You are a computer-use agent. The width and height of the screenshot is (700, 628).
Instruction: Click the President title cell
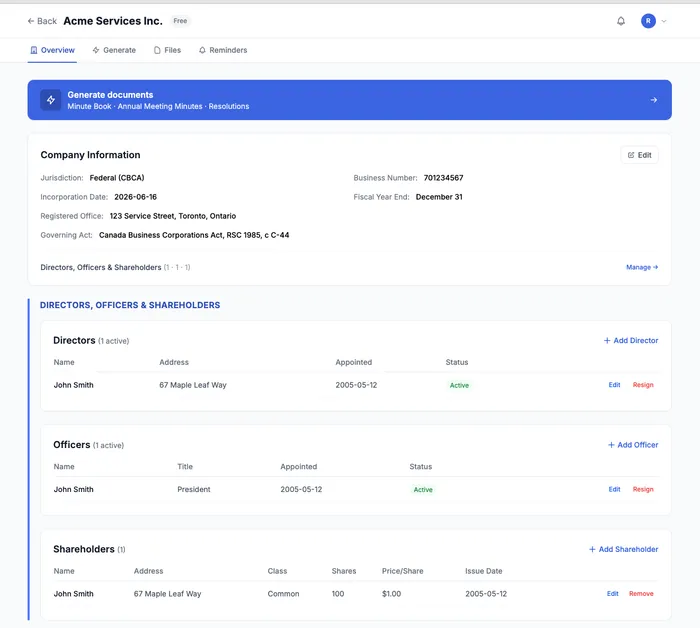coord(194,489)
